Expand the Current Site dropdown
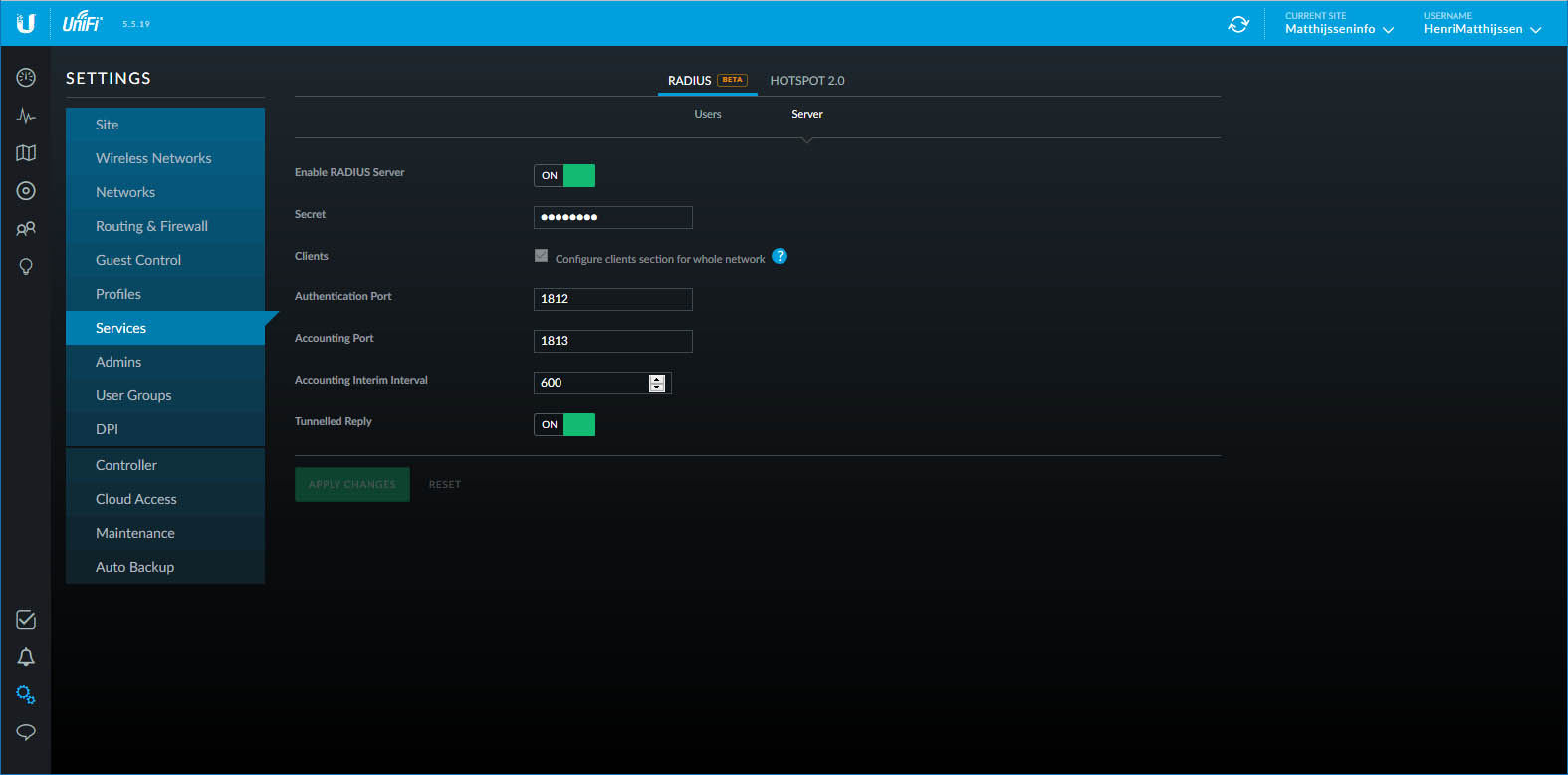Viewport: 1568px width, 775px height. [1339, 29]
